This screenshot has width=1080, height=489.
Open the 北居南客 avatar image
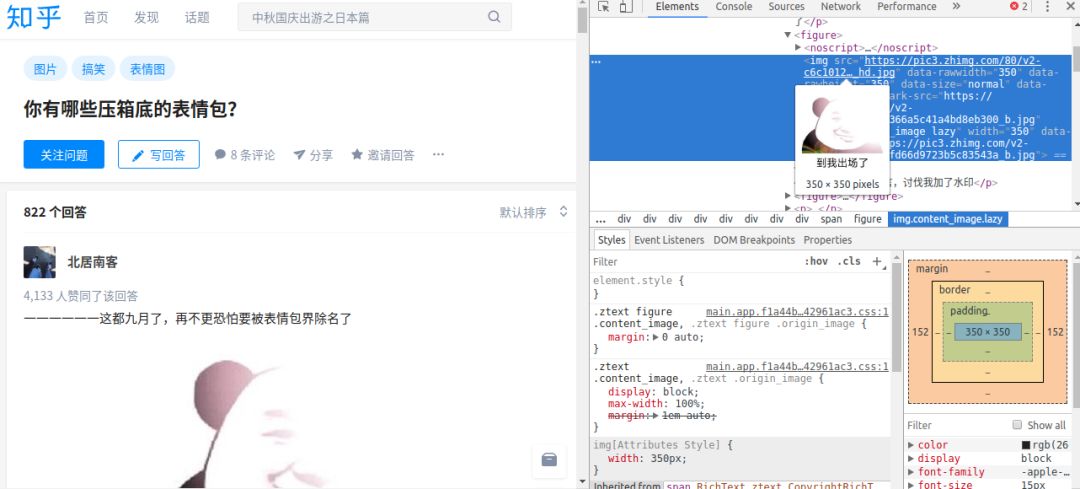click(x=39, y=262)
